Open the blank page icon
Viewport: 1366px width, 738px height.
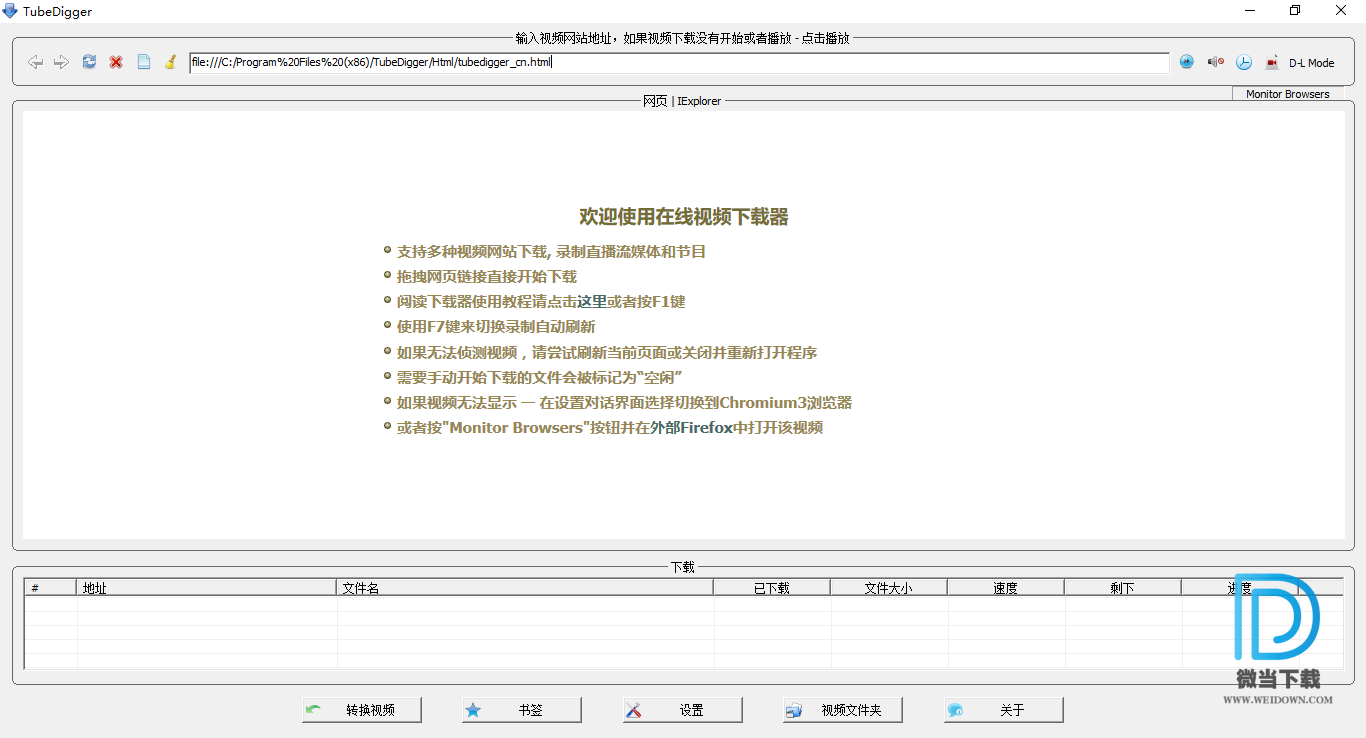click(x=143, y=62)
